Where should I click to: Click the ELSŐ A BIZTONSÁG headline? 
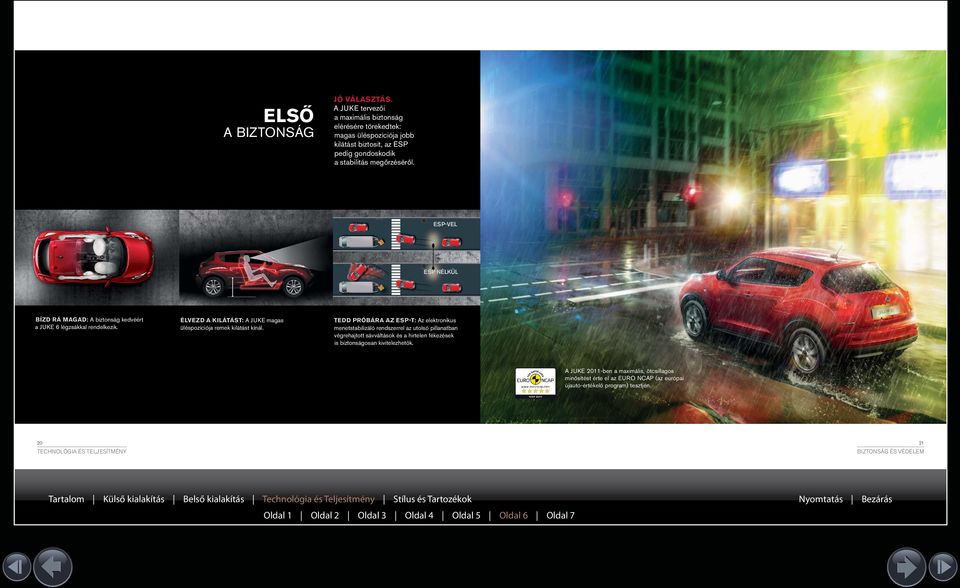pyautogui.click(x=269, y=123)
